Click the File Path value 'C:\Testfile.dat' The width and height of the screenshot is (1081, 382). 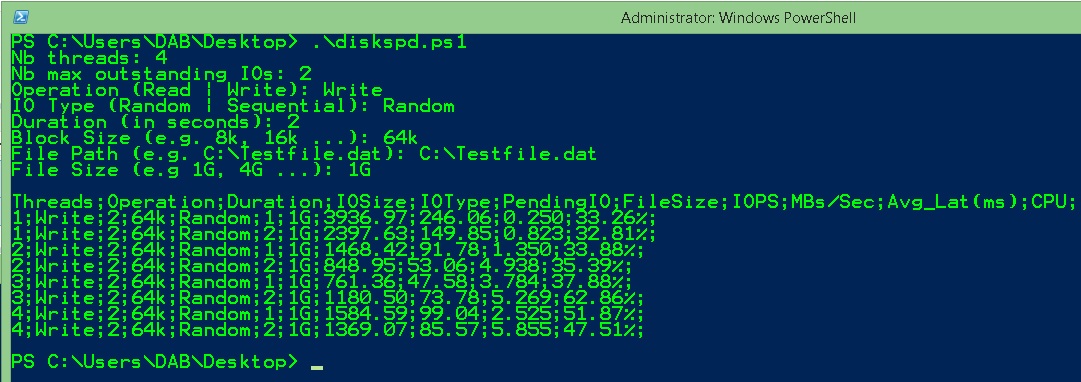click(x=508, y=154)
